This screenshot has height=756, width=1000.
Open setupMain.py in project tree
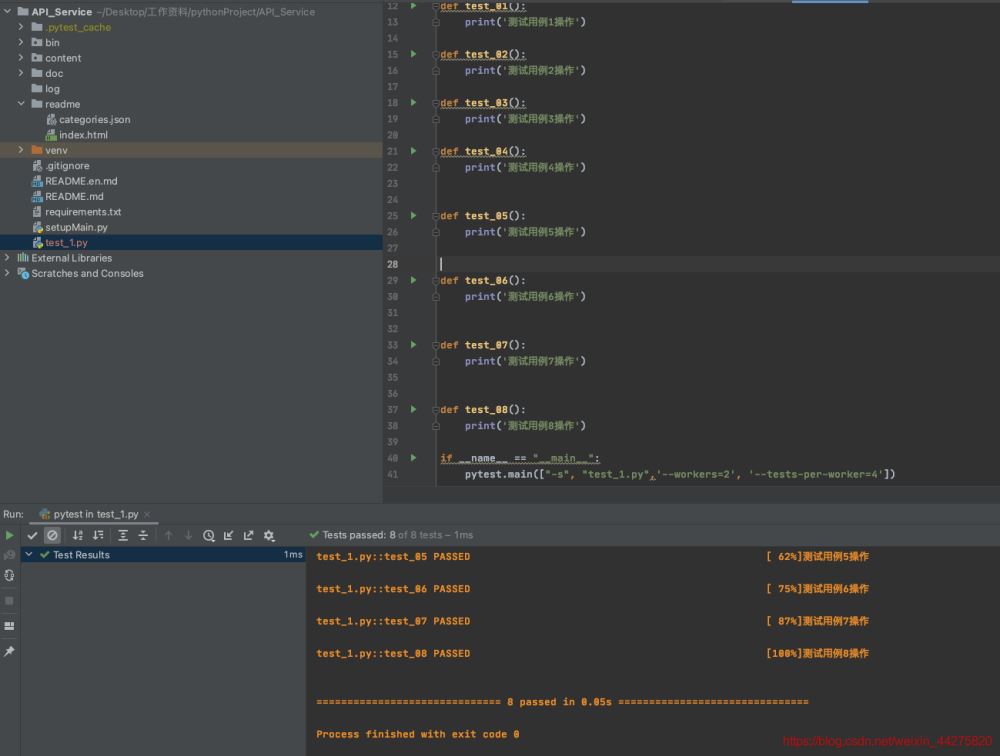coord(76,227)
